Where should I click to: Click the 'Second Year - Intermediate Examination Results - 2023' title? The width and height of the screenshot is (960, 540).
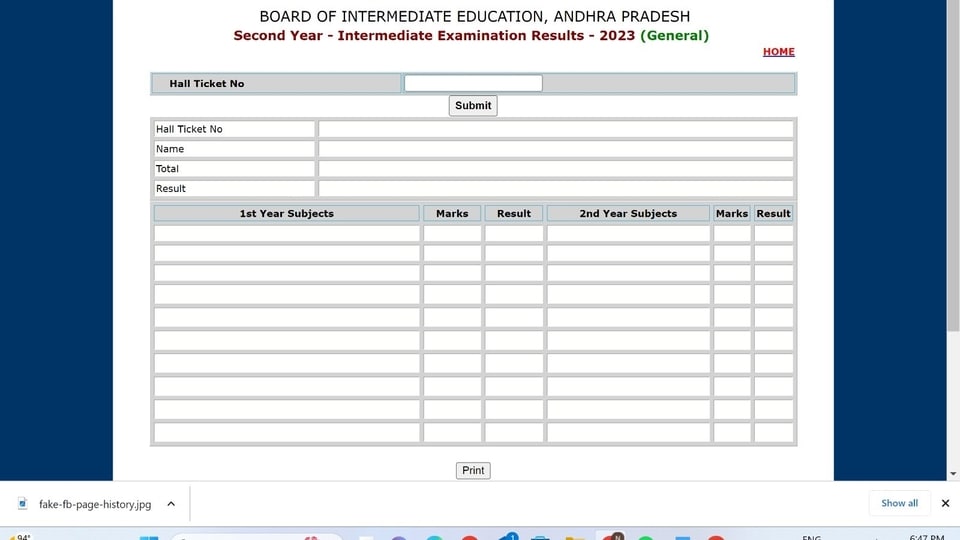coord(434,36)
